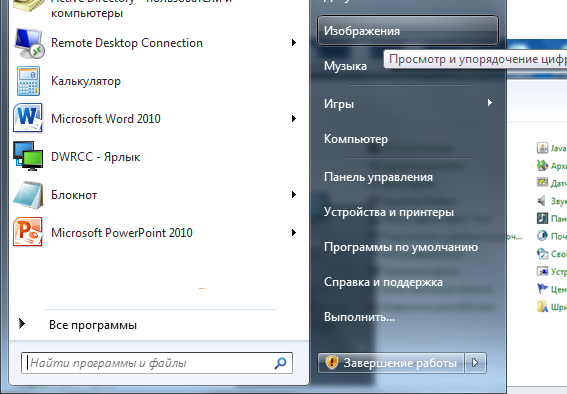
Task: Click the Active Directory users and computers icon
Action: tap(29, 5)
